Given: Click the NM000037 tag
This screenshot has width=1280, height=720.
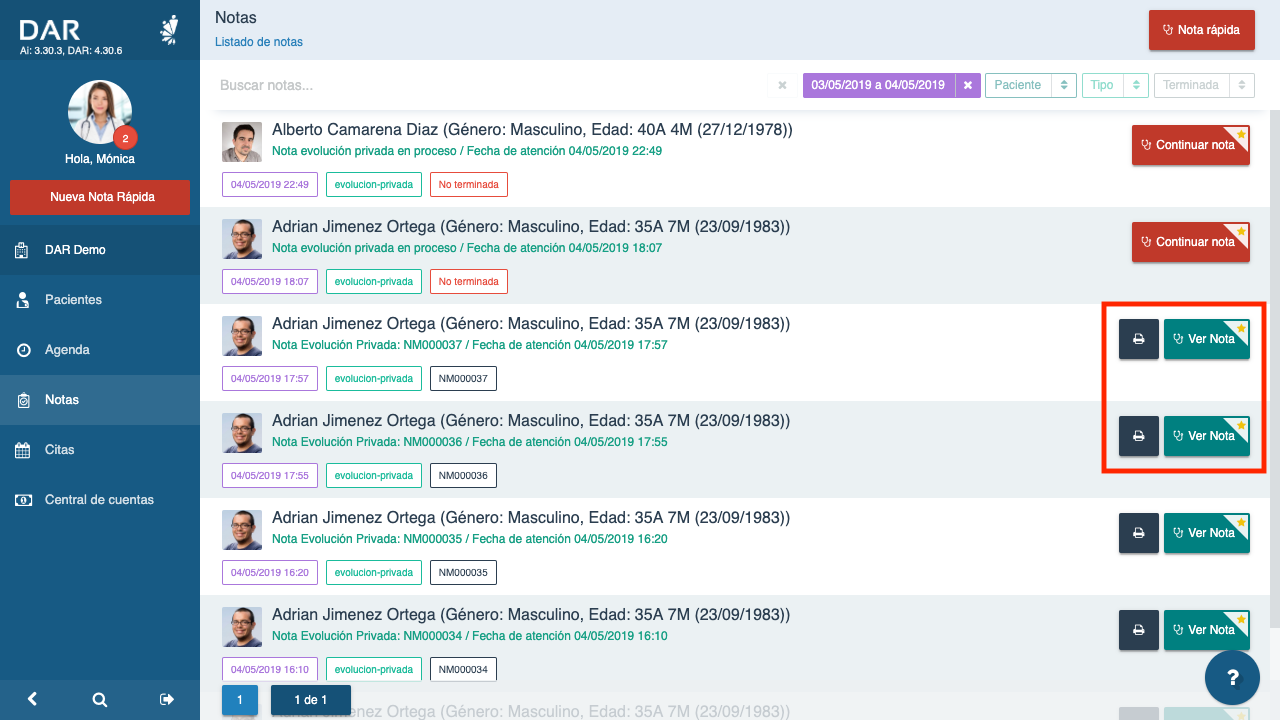Looking at the screenshot, I should click(463, 379).
